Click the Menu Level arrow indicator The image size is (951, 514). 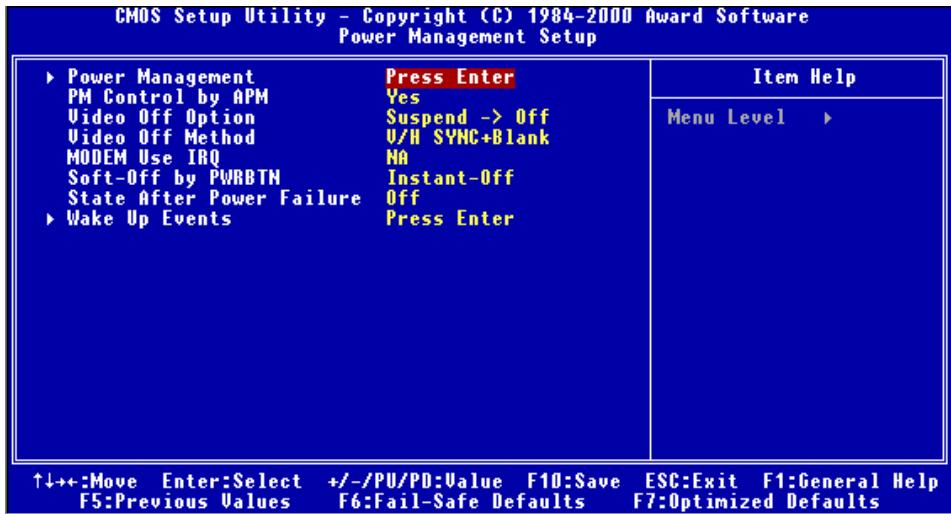click(x=828, y=118)
